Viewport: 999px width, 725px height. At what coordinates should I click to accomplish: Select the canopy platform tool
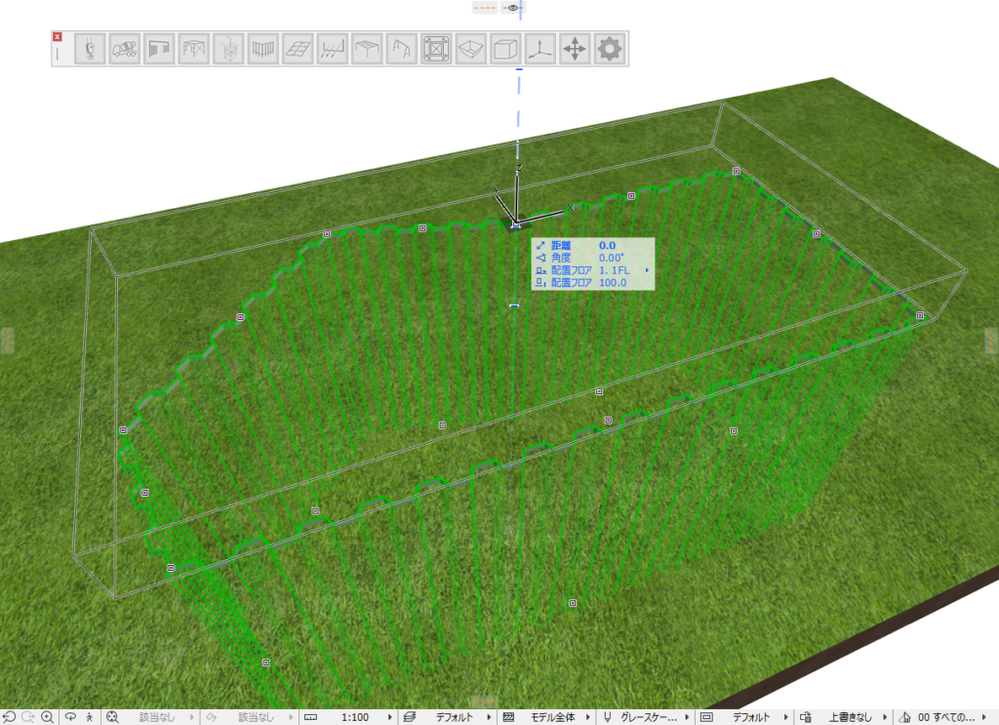(367, 48)
